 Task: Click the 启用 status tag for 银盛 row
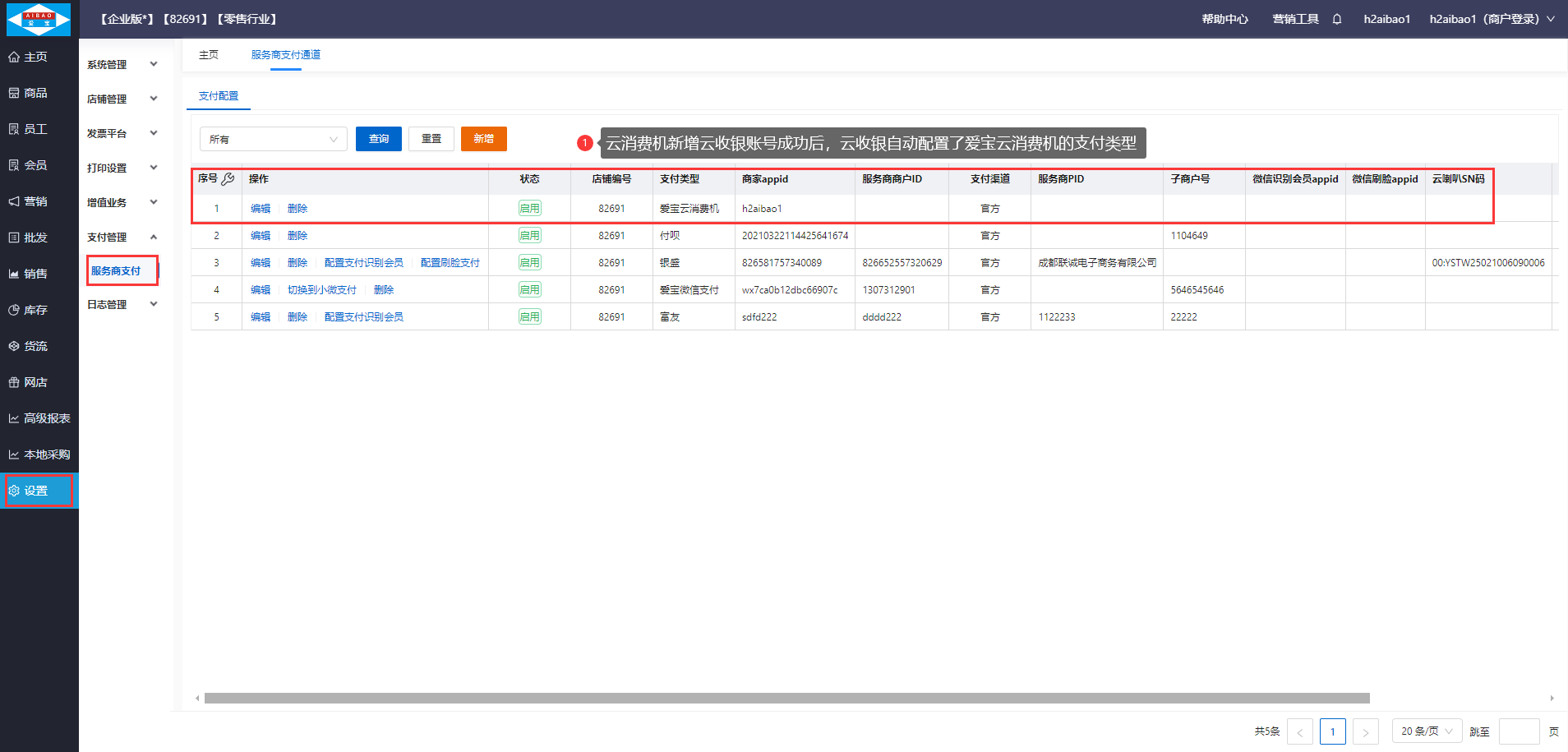pyautogui.click(x=529, y=263)
